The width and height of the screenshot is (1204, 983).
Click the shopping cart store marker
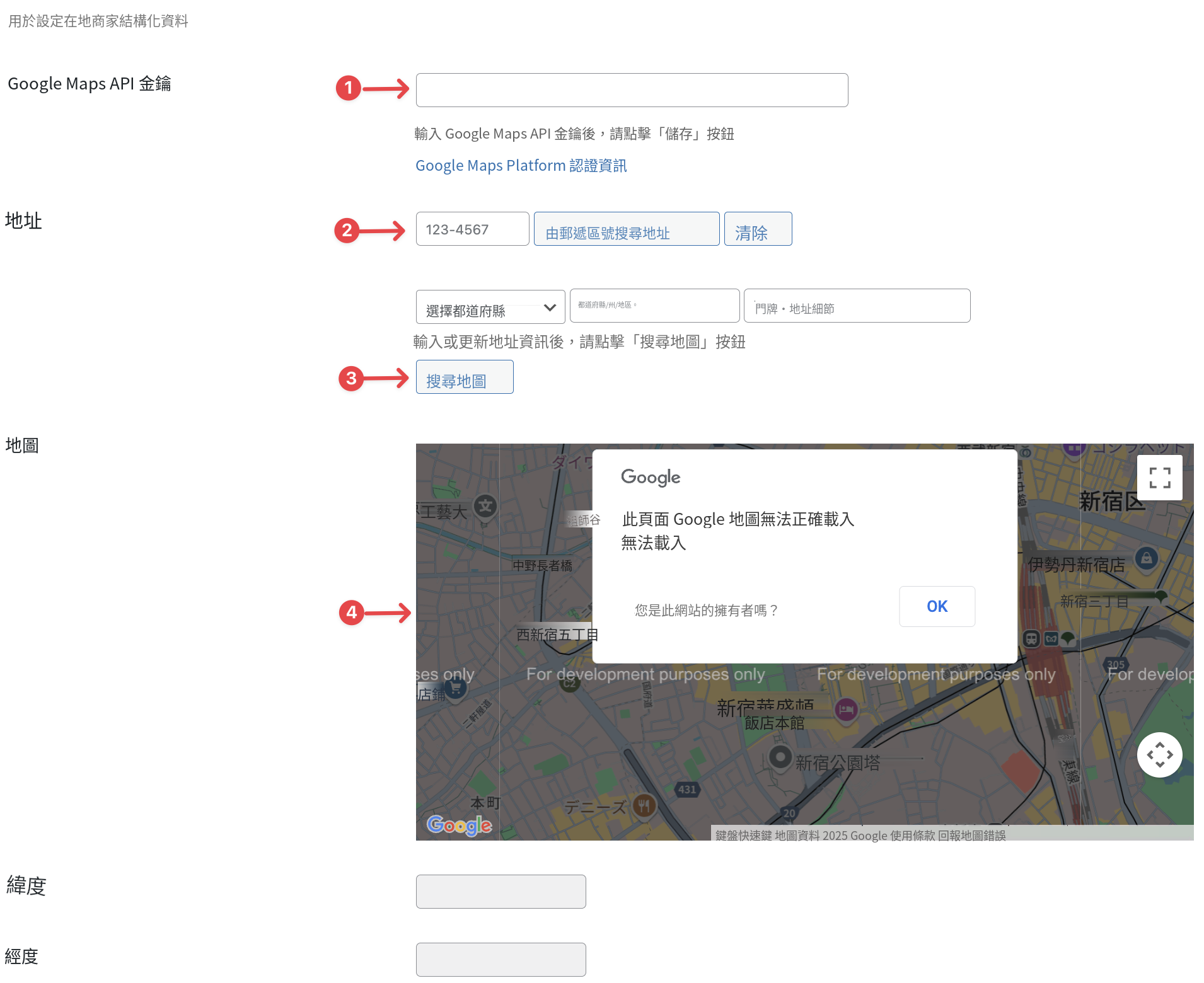(x=455, y=688)
